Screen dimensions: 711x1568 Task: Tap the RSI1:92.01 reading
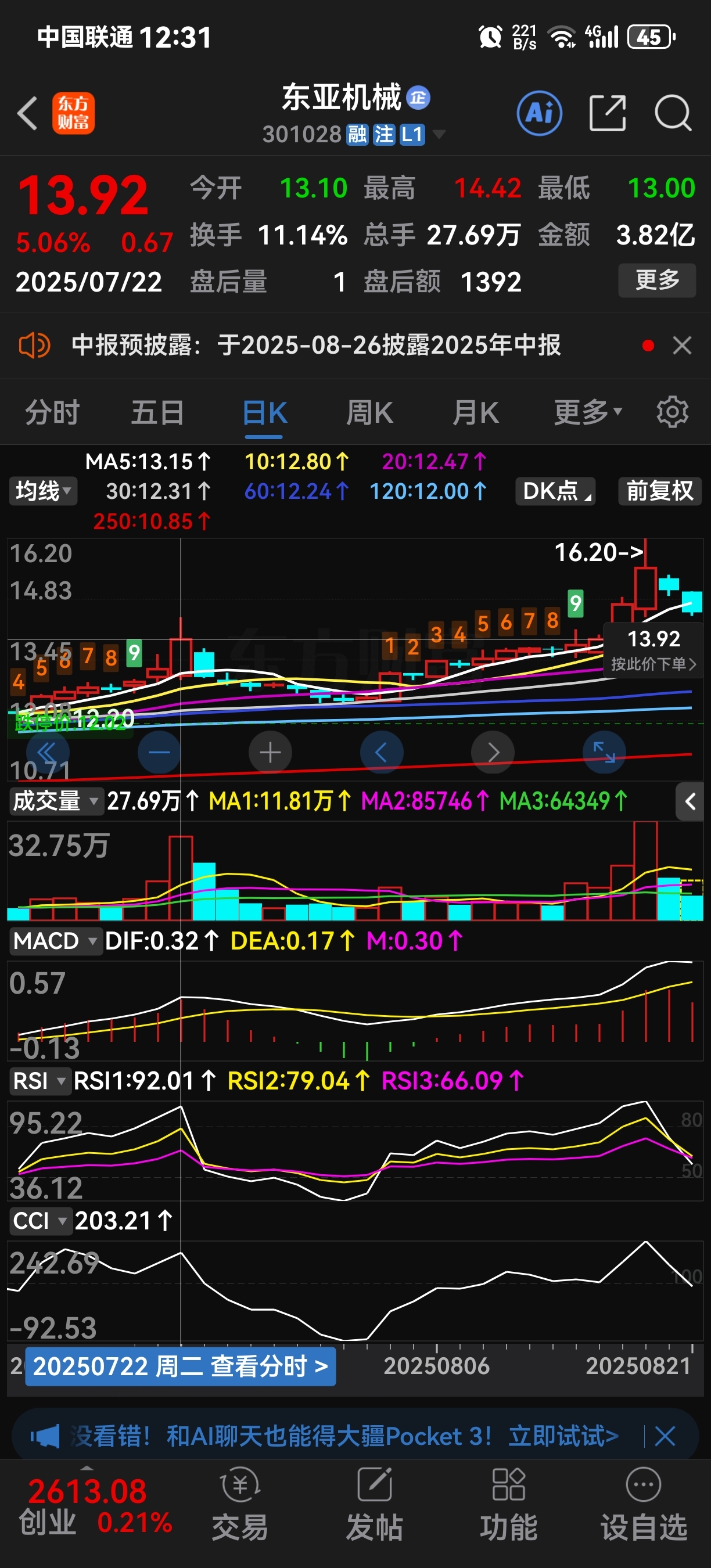[x=144, y=1081]
